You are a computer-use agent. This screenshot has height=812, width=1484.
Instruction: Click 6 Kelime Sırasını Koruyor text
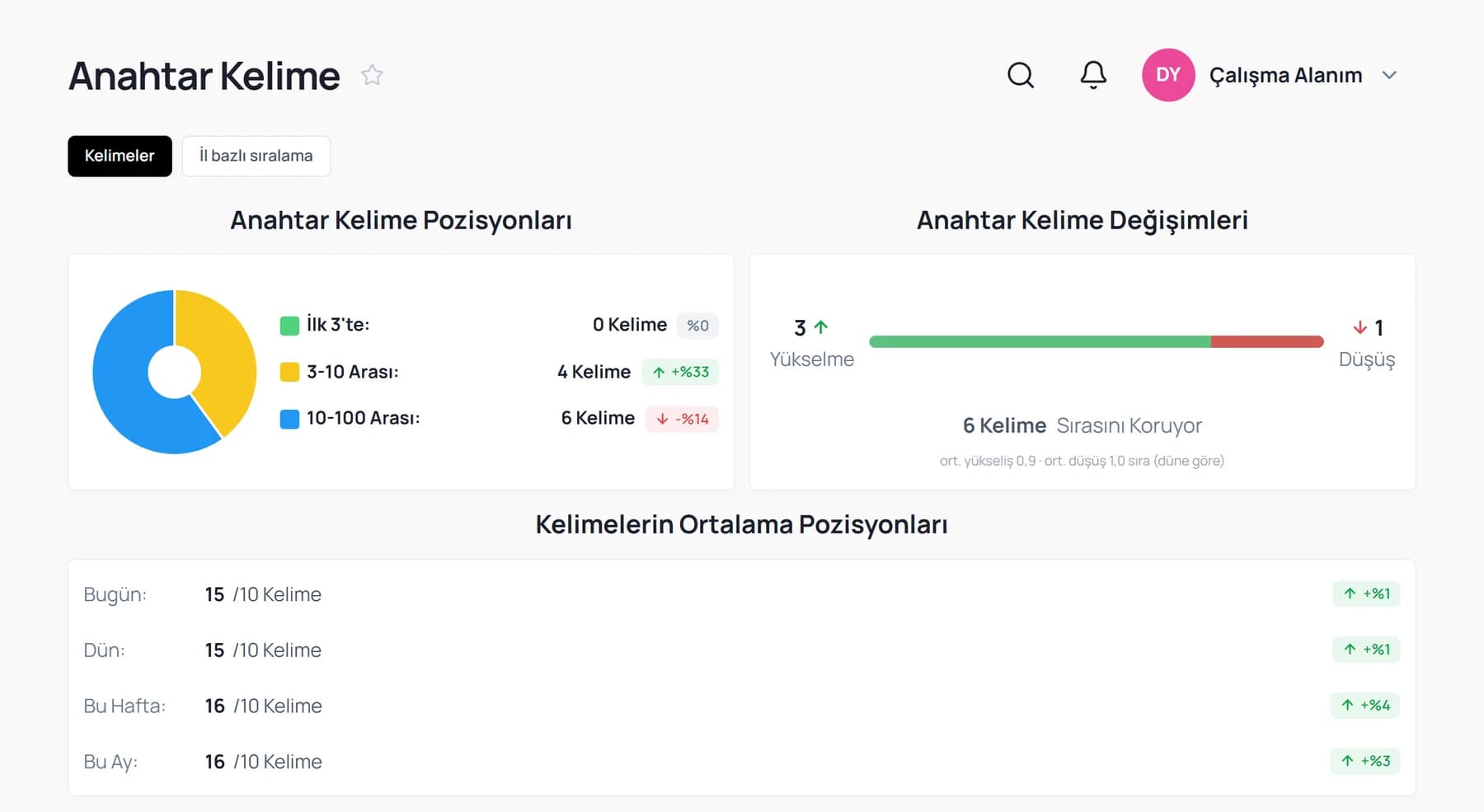[1082, 425]
